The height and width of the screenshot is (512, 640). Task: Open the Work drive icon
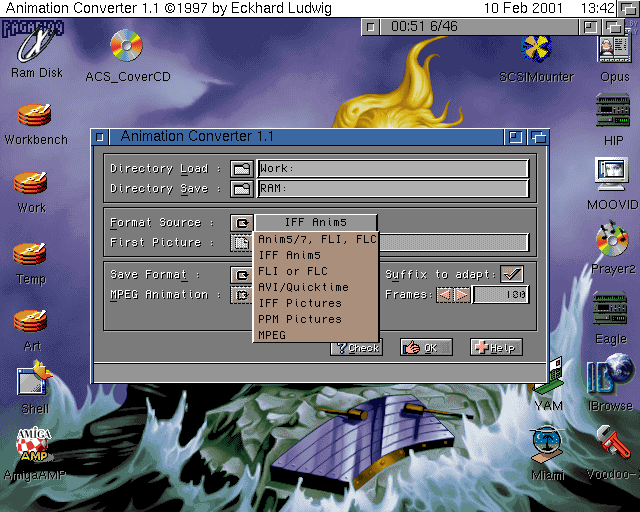point(31,183)
